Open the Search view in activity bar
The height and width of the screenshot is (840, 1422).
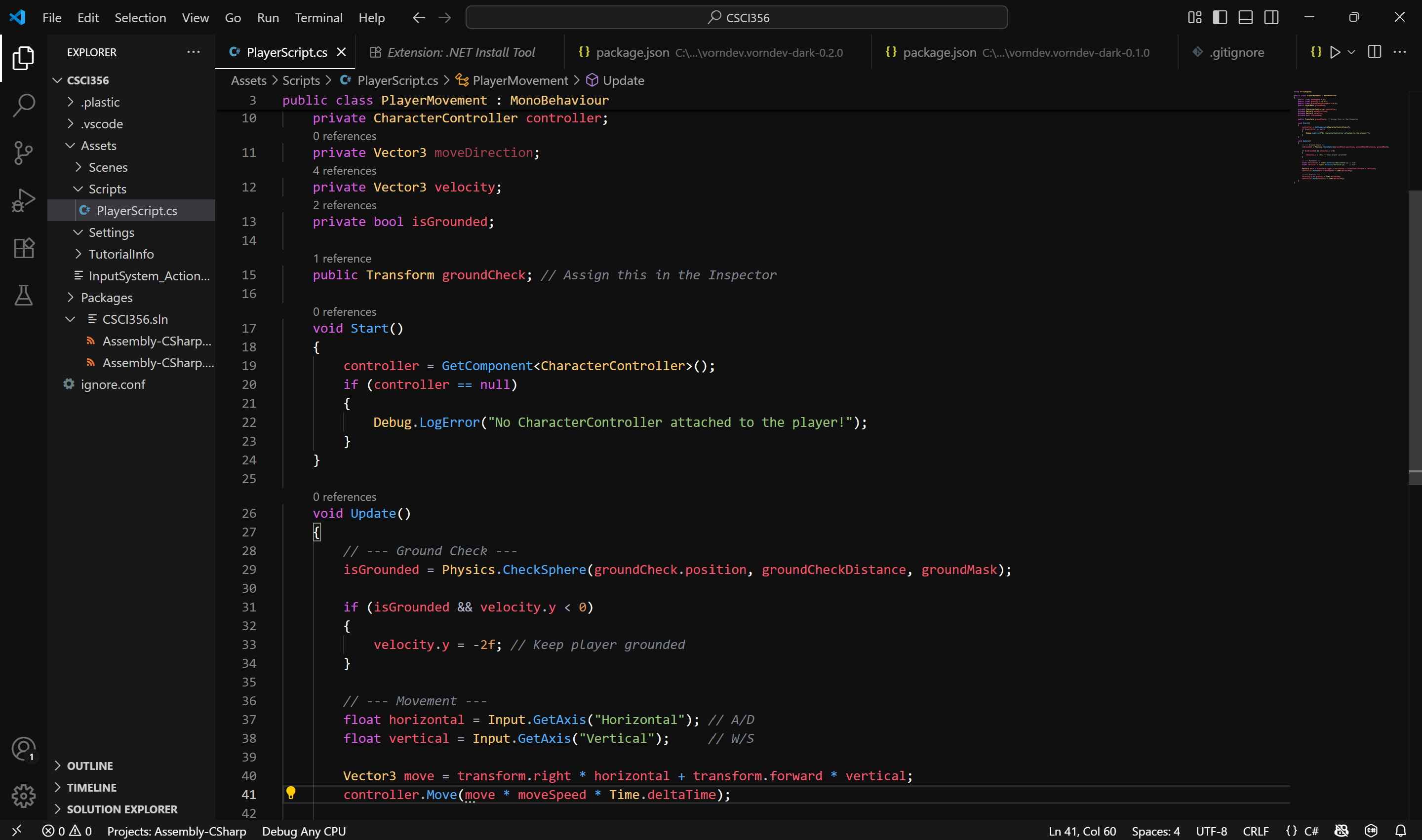[23, 105]
